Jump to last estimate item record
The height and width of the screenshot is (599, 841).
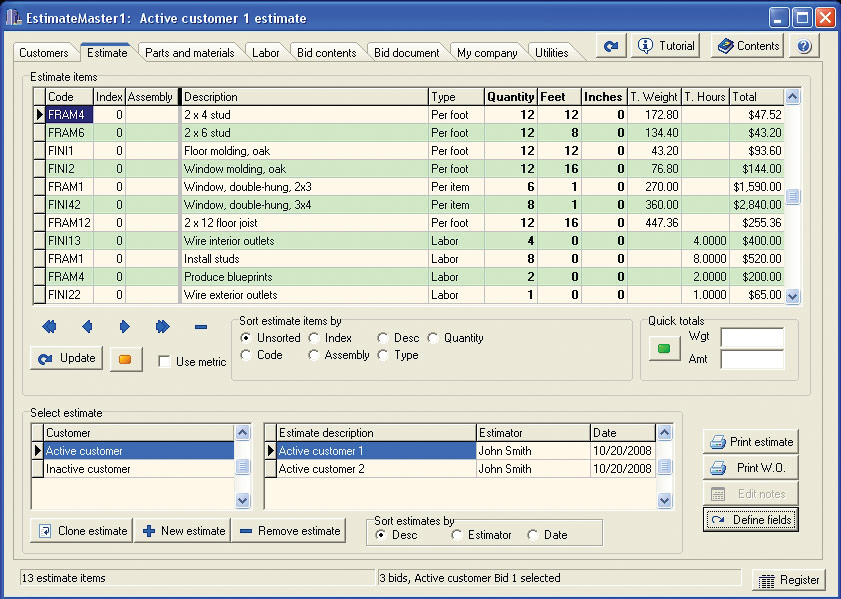click(x=163, y=327)
